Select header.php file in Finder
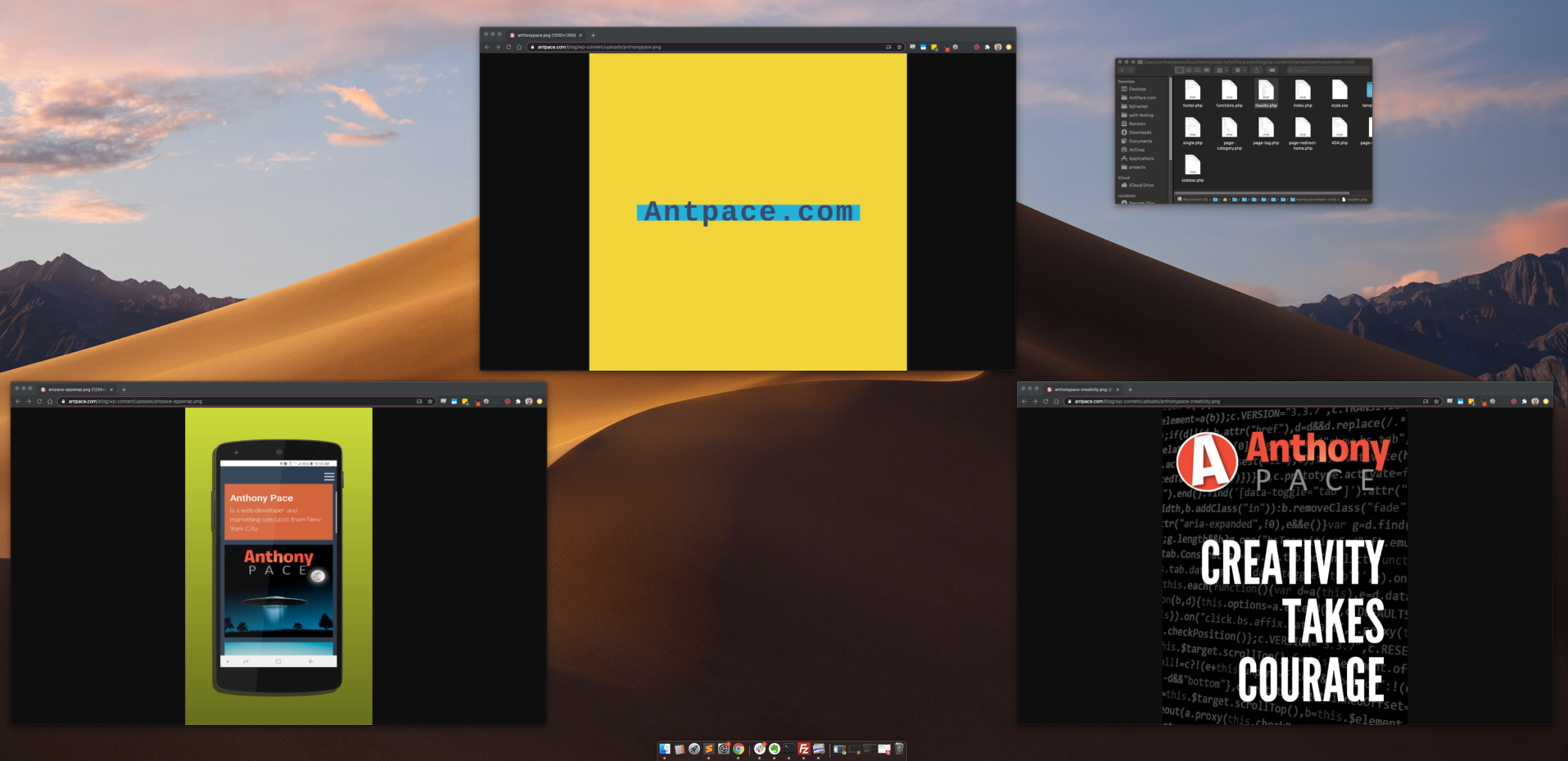The image size is (1568, 761). pos(1266,94)
